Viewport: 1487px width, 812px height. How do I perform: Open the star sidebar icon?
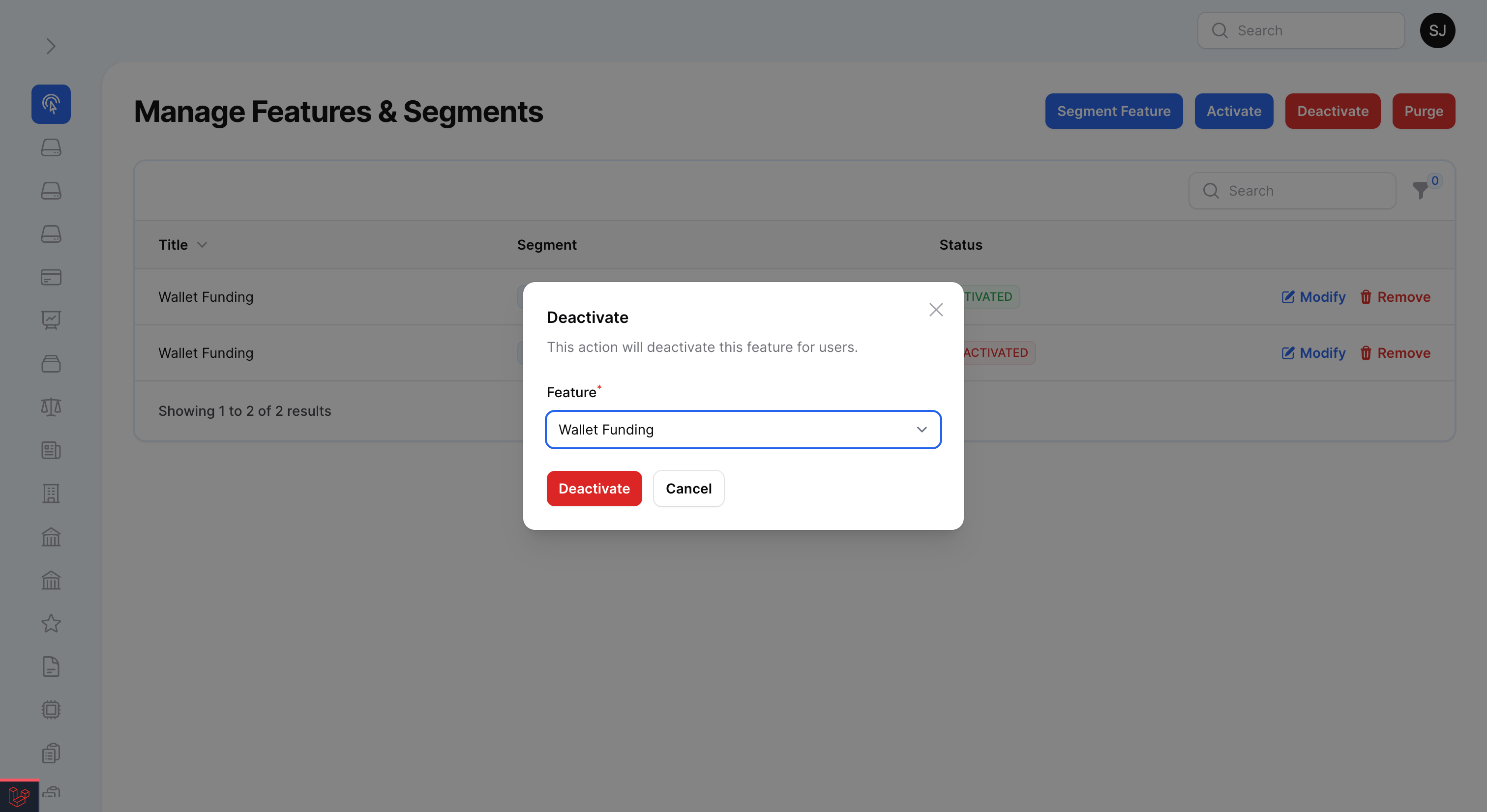(51, 623)
